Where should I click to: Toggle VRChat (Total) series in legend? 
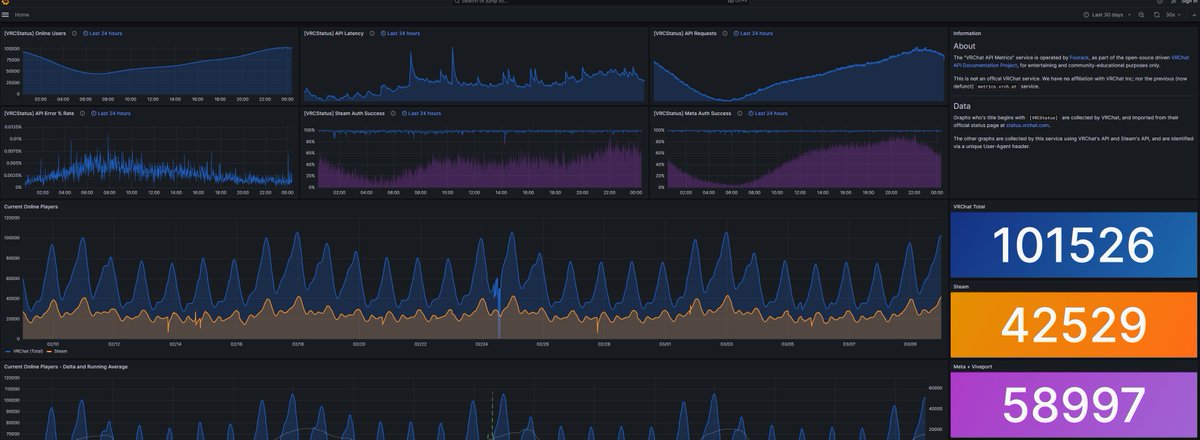tap(28, 352)
